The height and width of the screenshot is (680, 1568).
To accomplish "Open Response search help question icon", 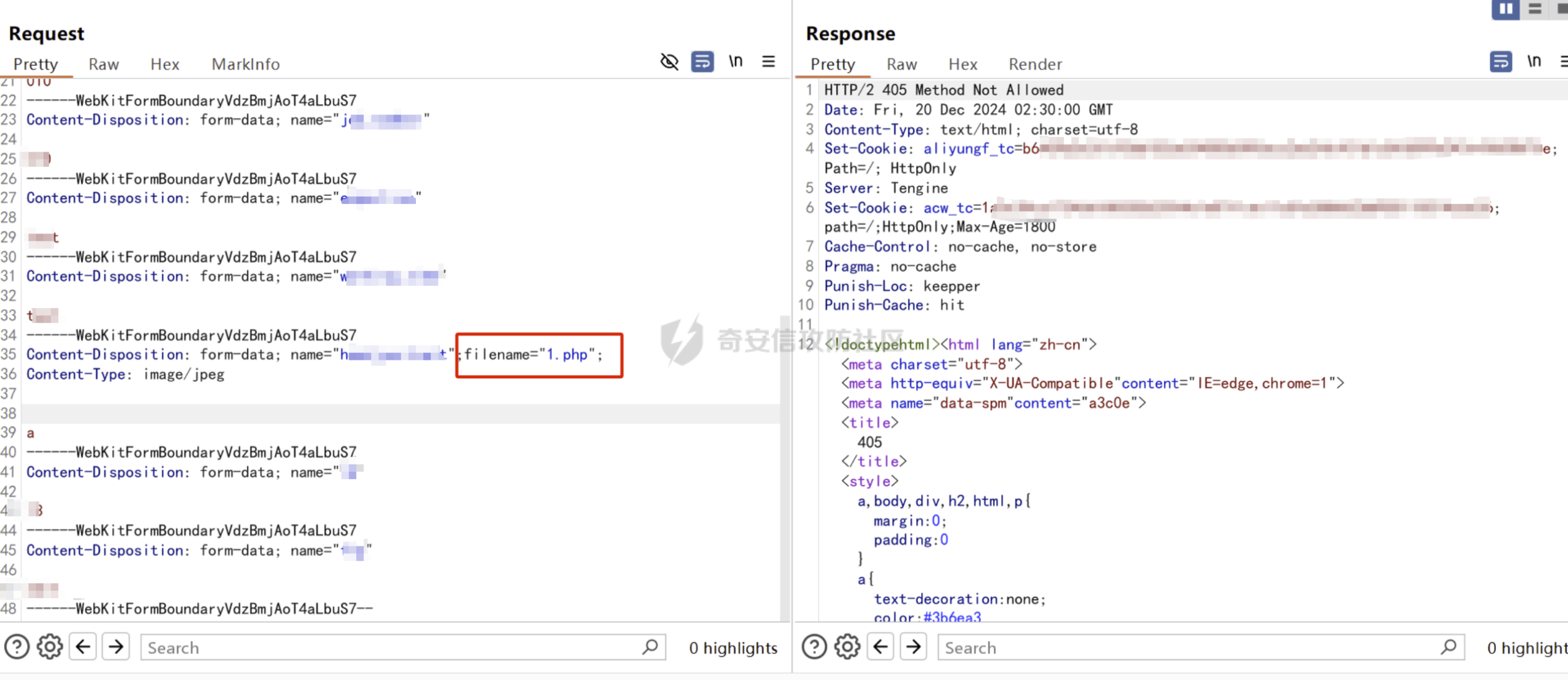I will tap(814, 647).
